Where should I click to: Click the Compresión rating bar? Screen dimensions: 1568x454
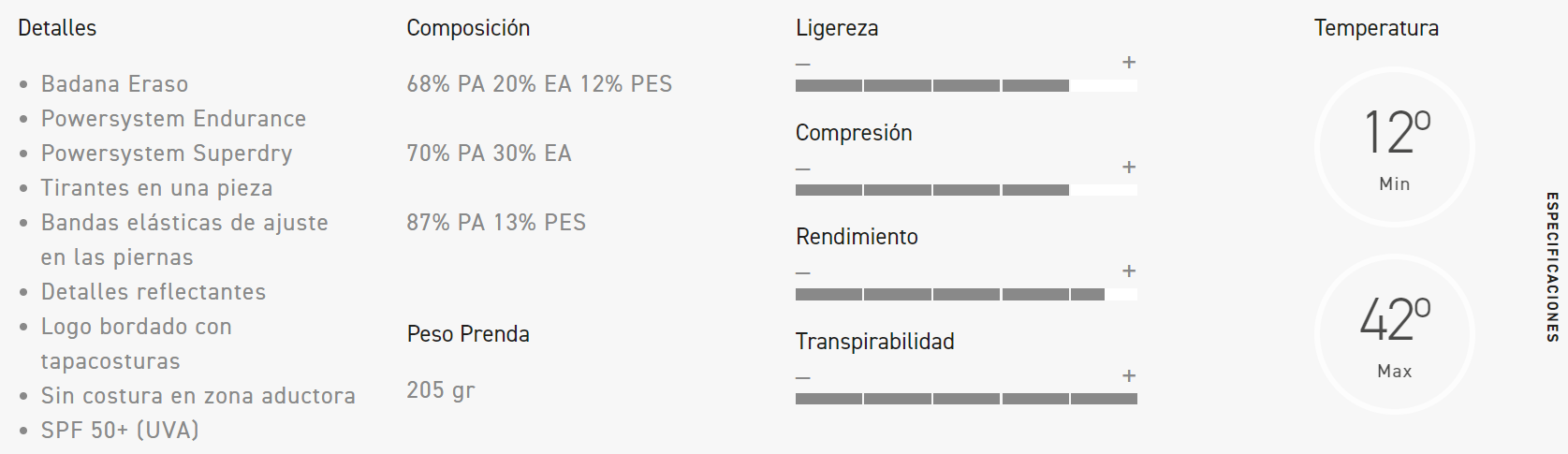(x=966, y=190)
